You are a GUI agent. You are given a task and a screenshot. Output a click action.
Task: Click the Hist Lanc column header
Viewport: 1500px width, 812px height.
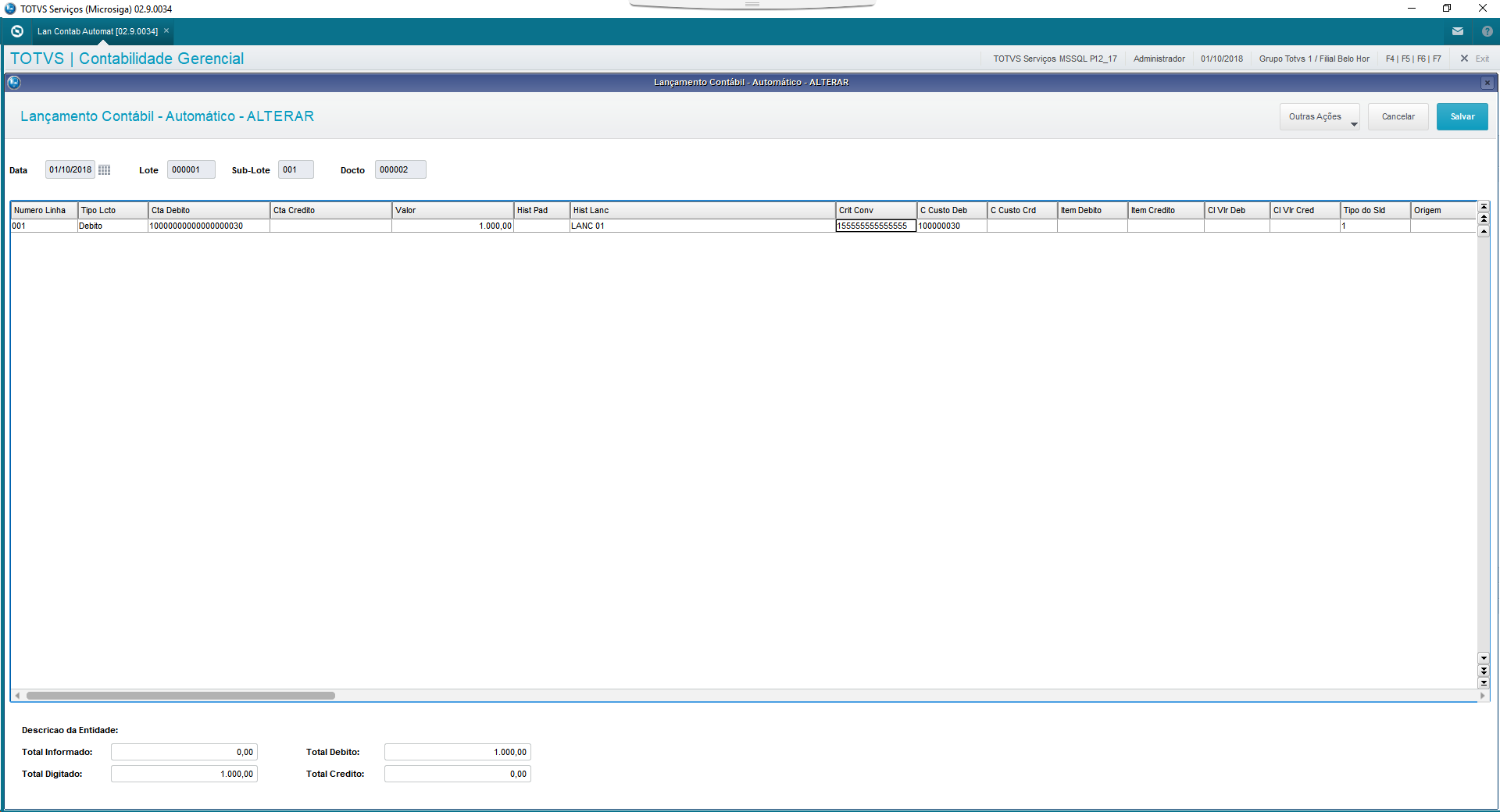coord(703,211)
